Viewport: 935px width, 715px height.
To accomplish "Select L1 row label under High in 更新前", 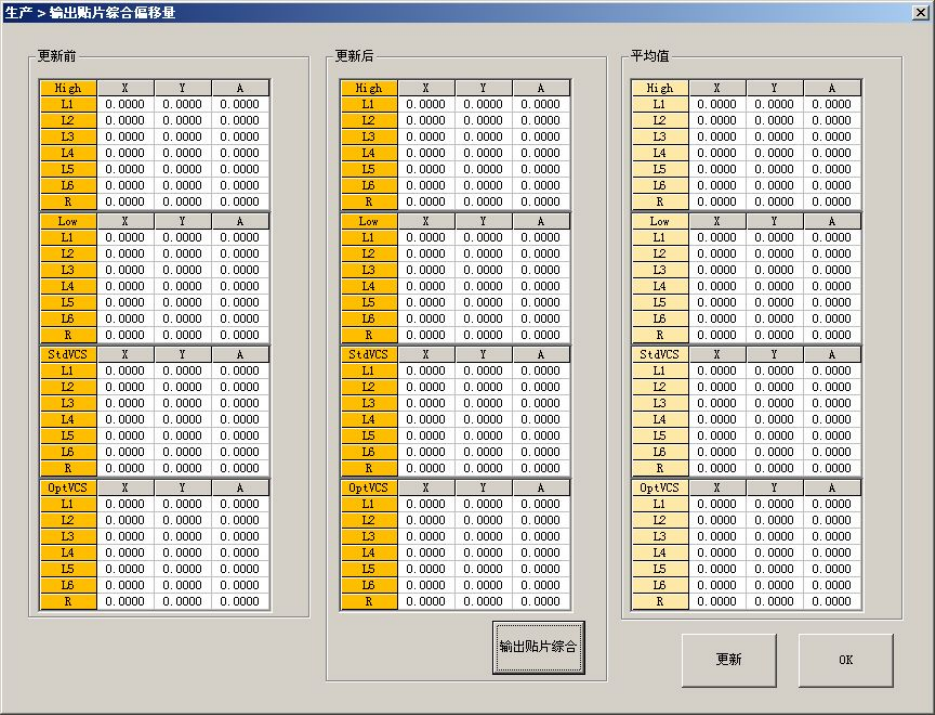I will (68, 104).
